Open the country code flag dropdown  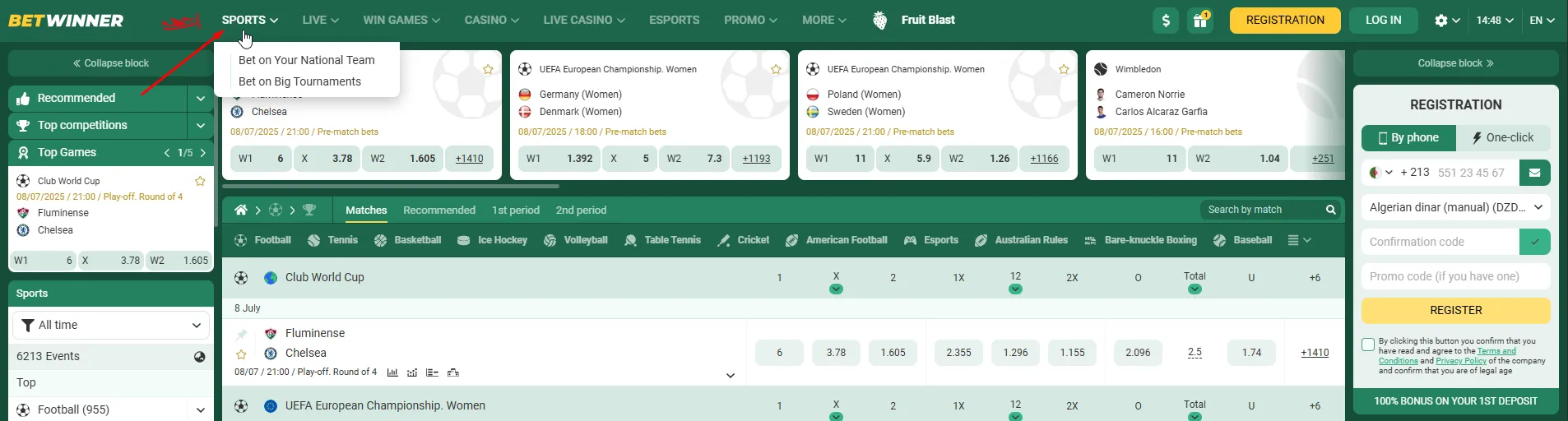click(x=1380, y=173)
